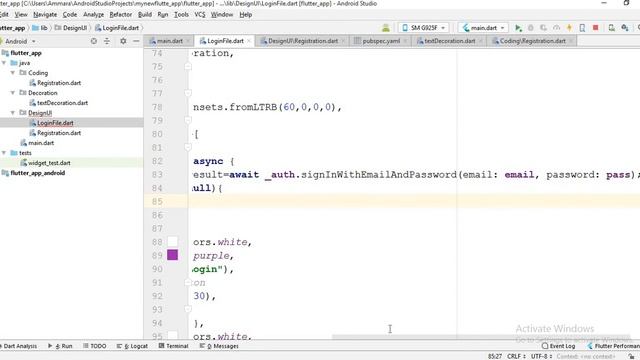
Task: Collapse the DesignUI folder arrow
Action: point(13,113)
